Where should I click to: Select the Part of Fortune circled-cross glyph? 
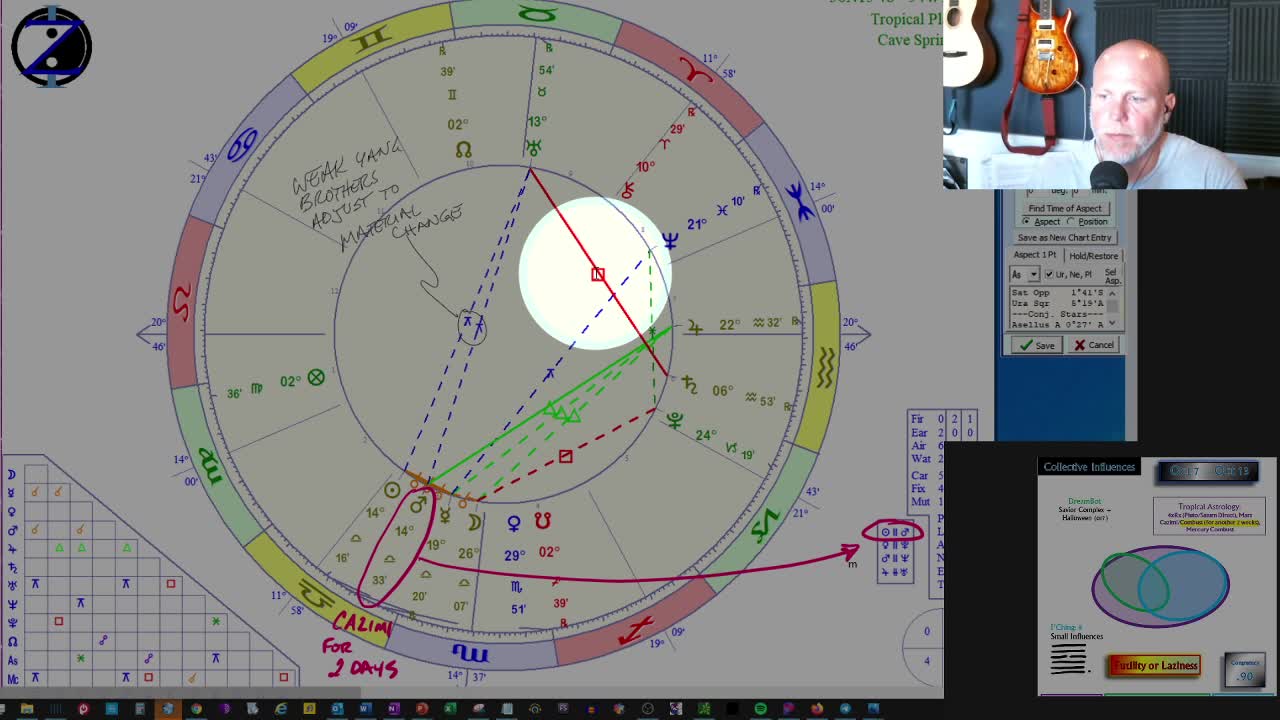[316, 377]
